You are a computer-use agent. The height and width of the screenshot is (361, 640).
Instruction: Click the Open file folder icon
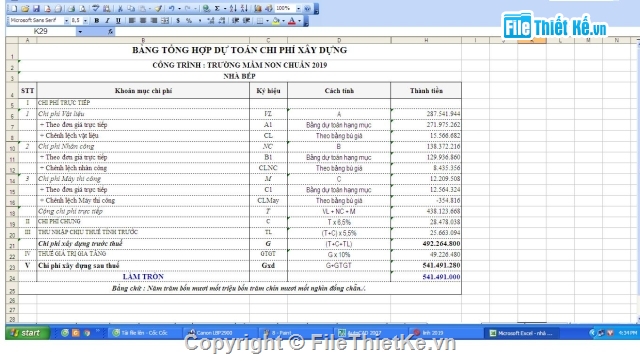click(25, 9)
